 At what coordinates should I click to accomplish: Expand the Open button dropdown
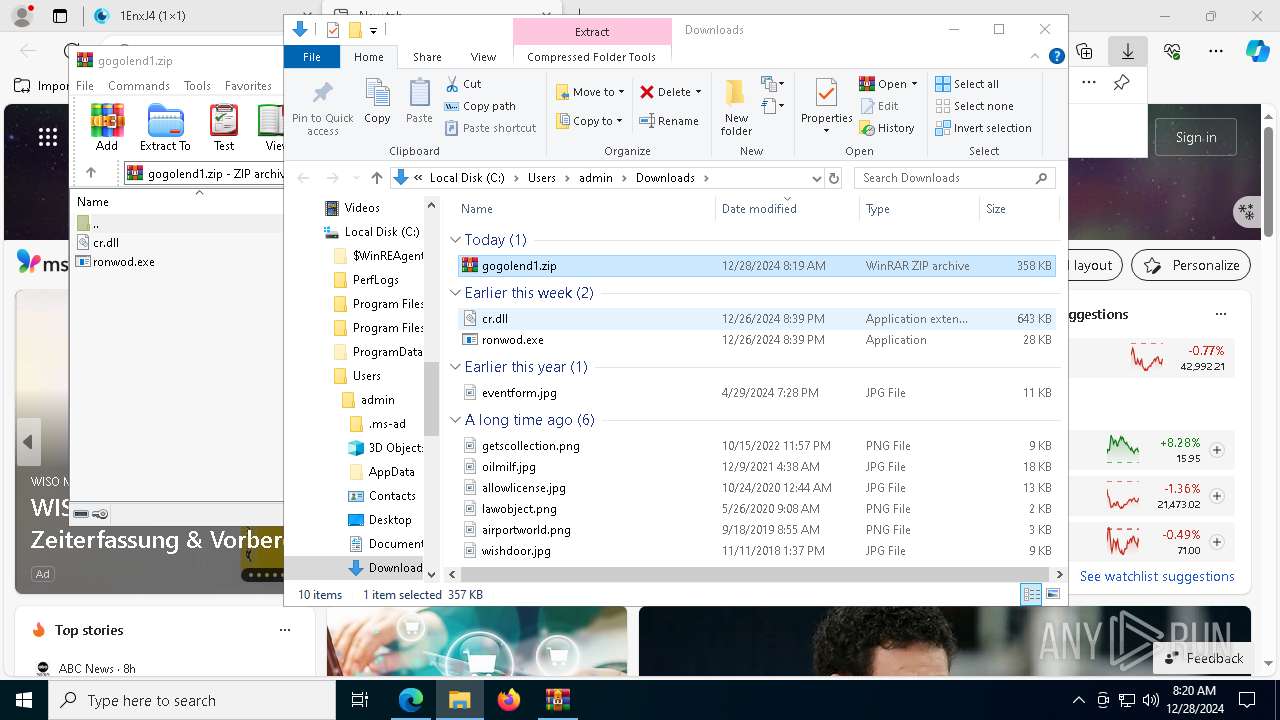[914, 84]
